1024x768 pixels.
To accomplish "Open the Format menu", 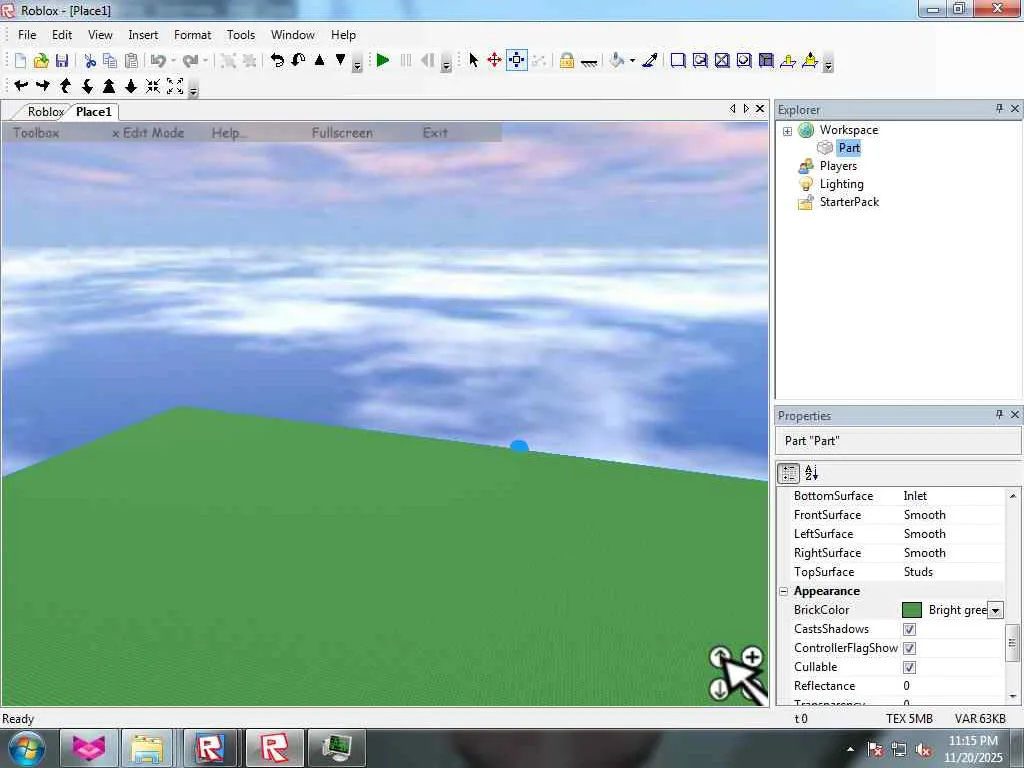I will [x=192, y=35].
